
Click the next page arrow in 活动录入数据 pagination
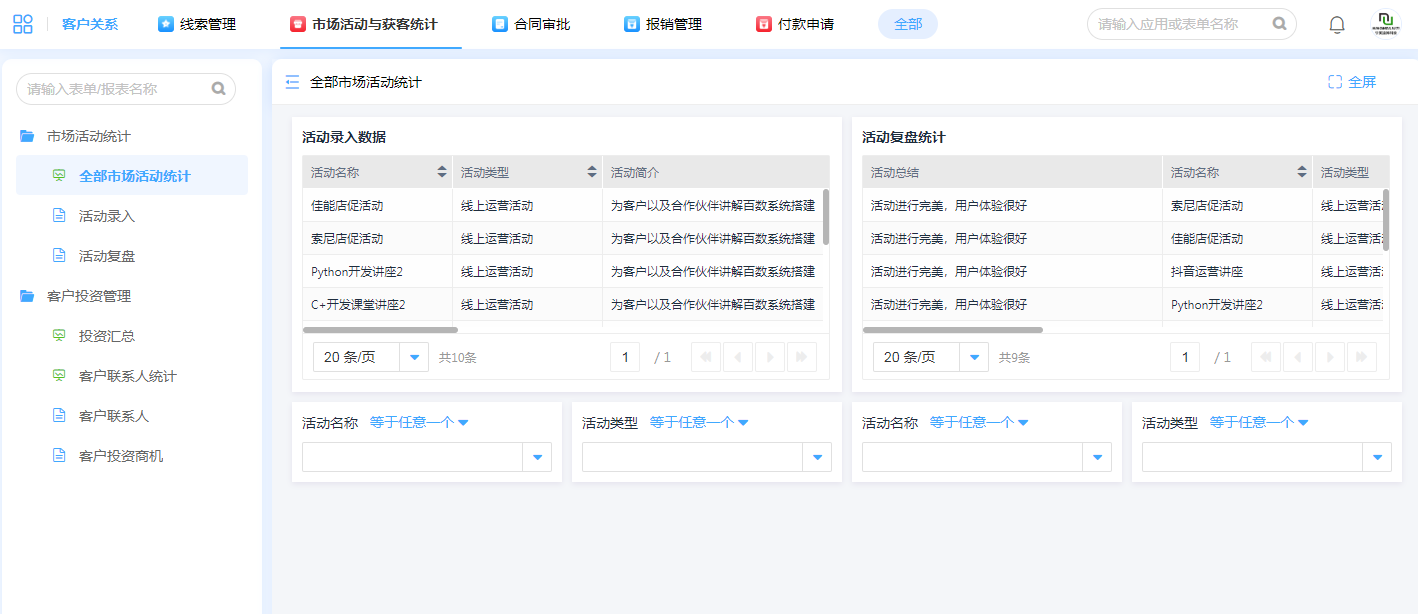pyautogui.click(x=770, y=357)
